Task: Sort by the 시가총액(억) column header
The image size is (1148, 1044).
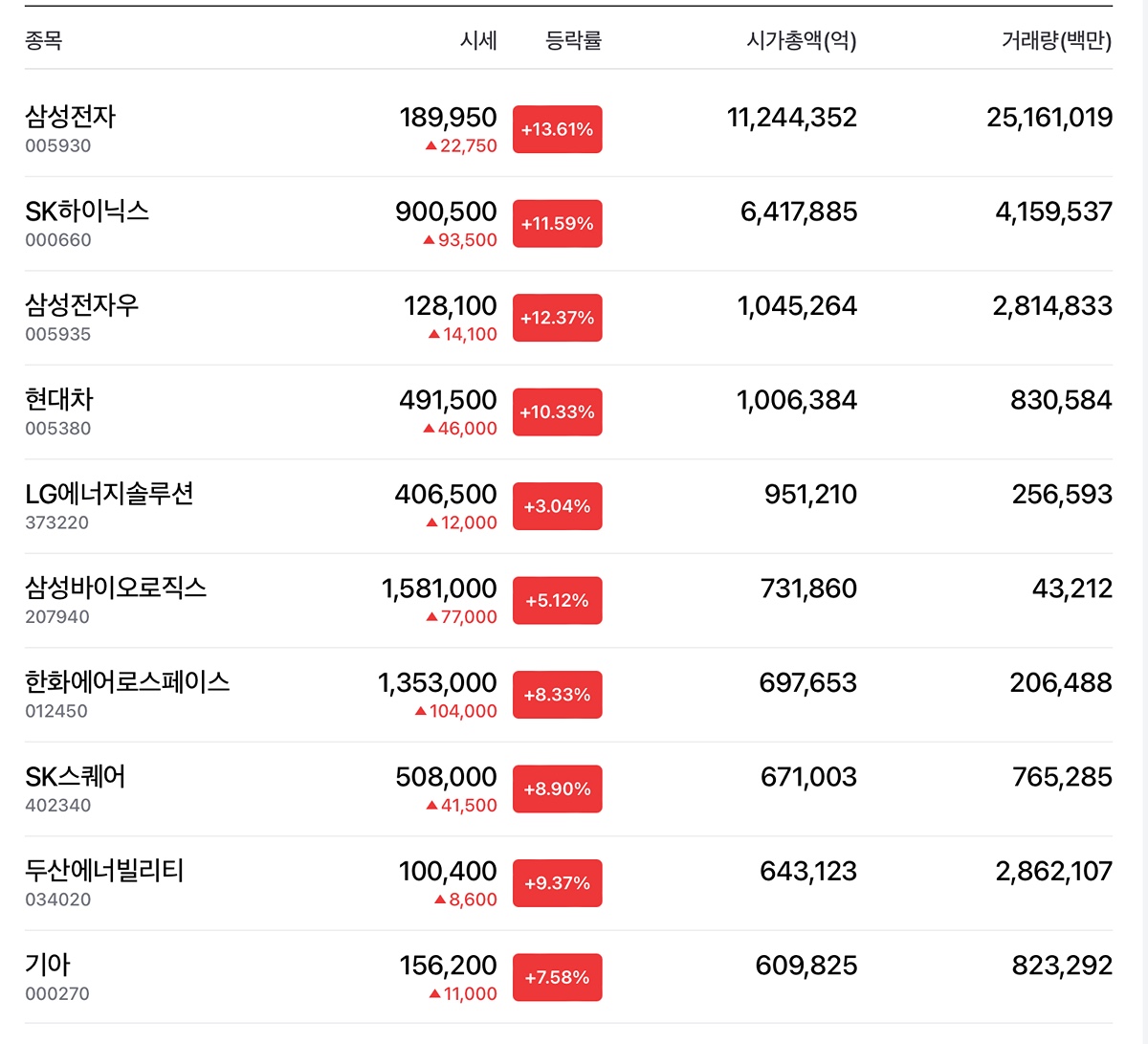Action: pos(801,40)
